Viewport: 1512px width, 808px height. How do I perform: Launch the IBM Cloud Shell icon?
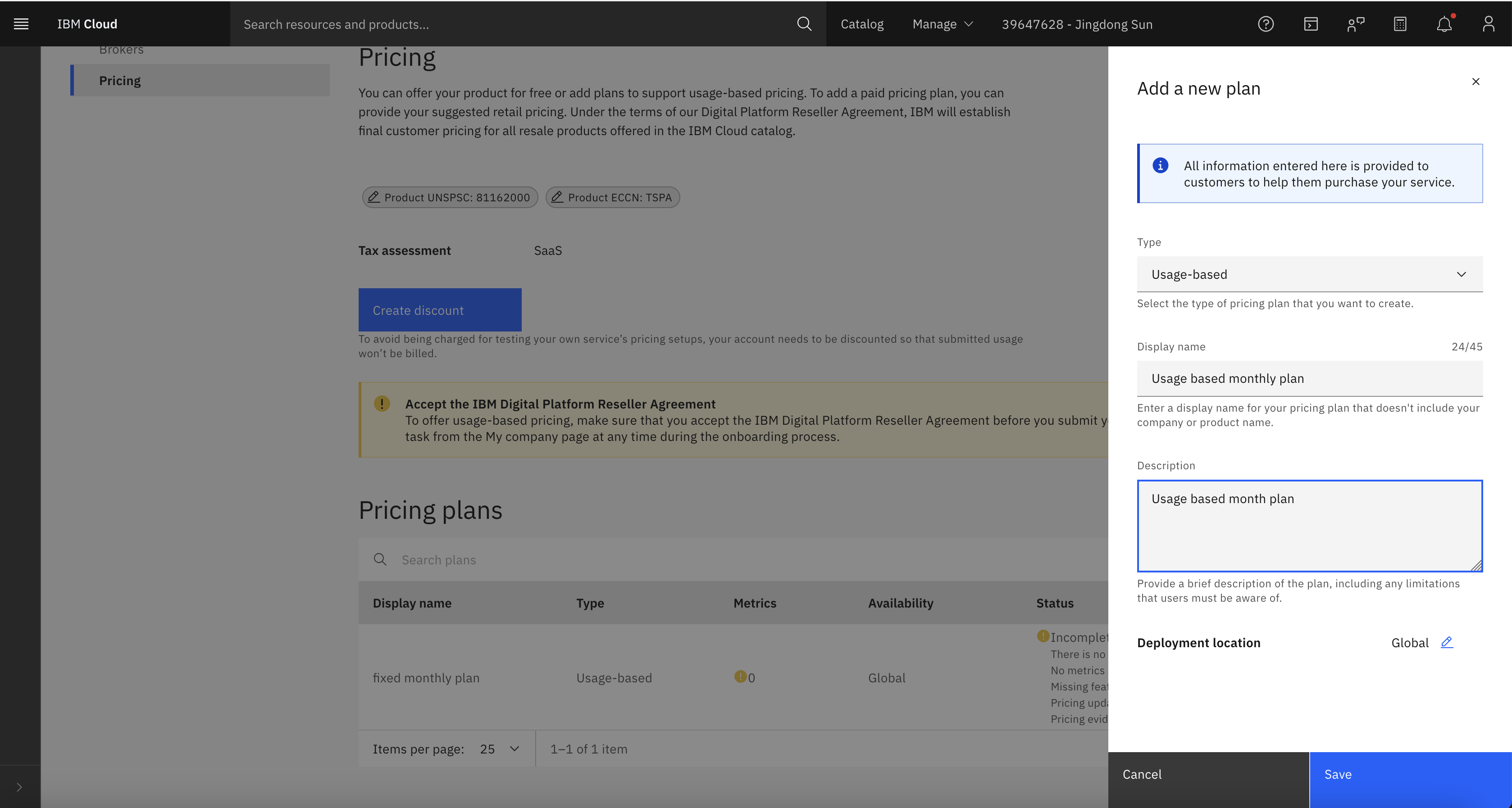click(x=1311, y=24)
